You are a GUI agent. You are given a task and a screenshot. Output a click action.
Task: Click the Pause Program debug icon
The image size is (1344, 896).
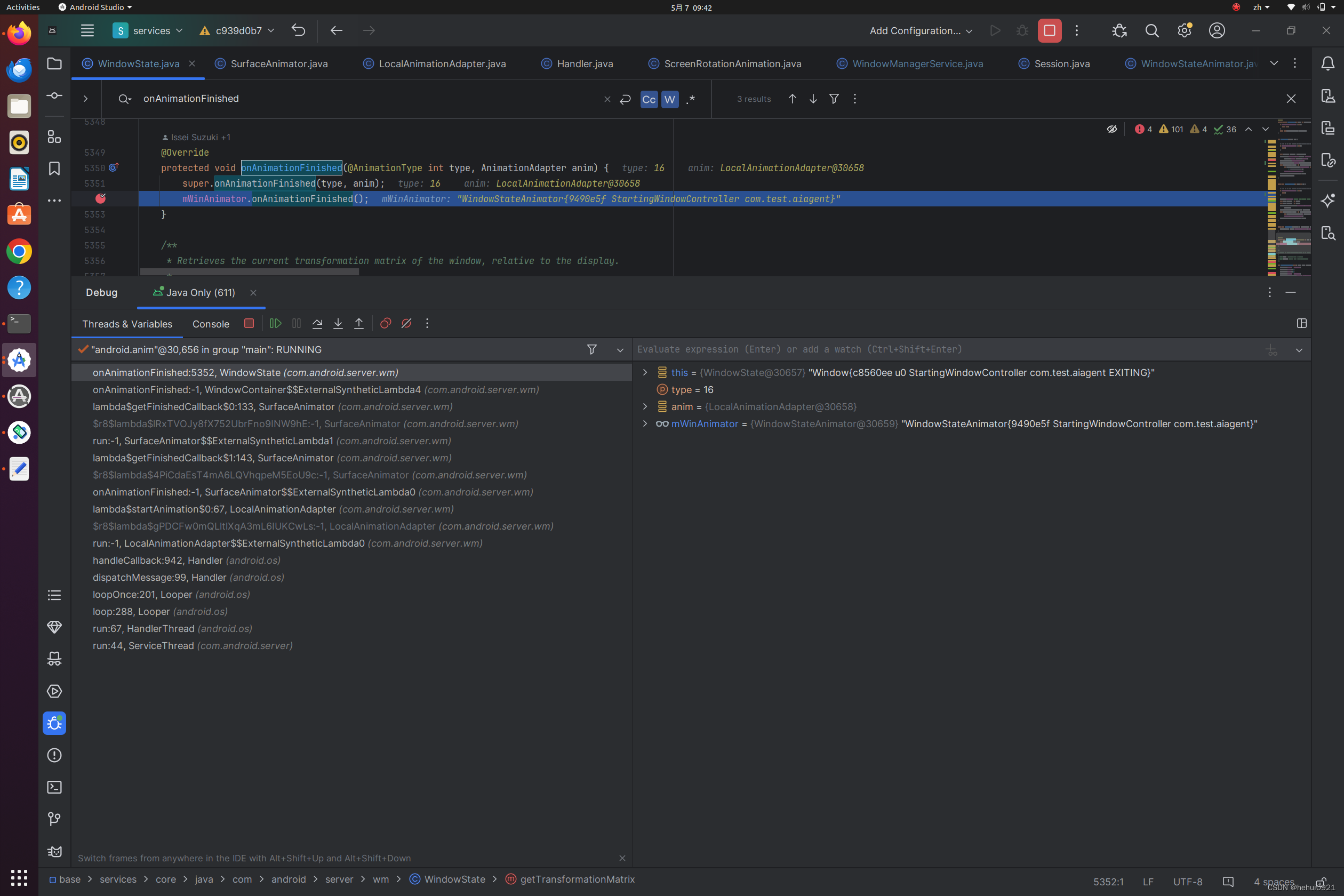point(297,323)
